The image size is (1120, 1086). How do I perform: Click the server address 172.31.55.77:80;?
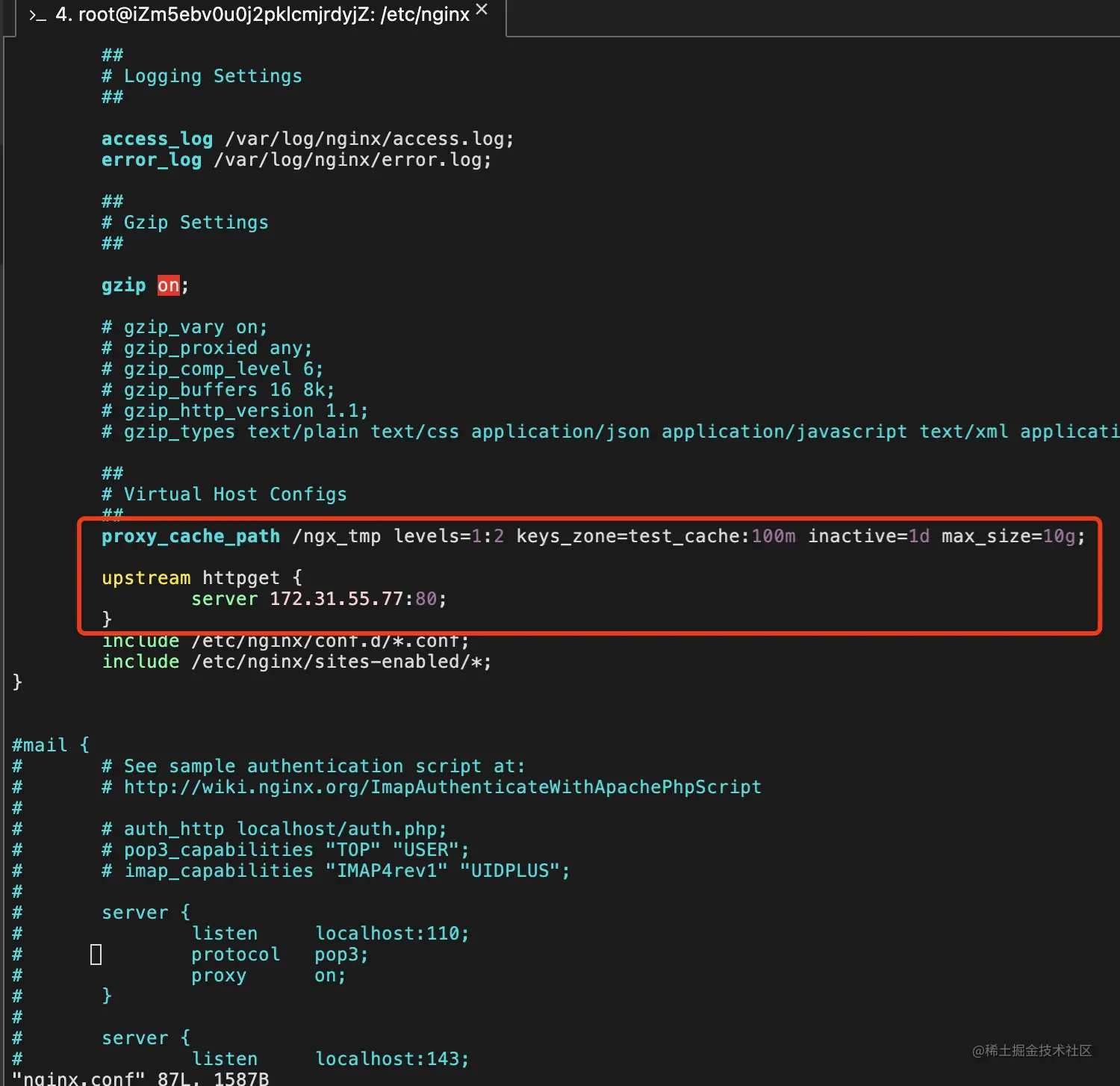(358, 599)
